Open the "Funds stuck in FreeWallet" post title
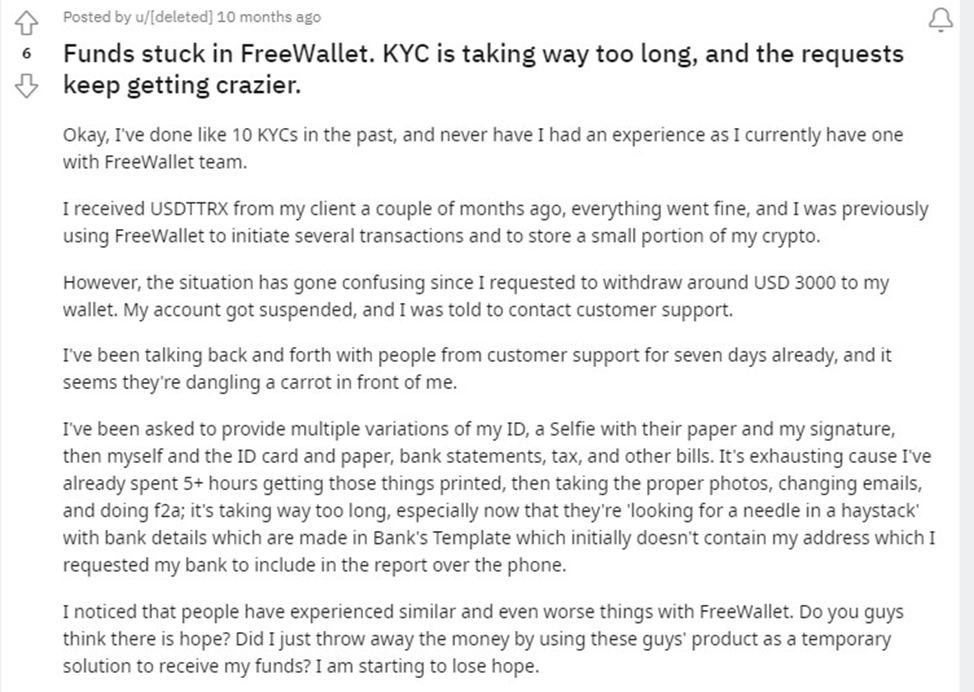The height and width of the screenshot is (692, 974). coord(483,69)
